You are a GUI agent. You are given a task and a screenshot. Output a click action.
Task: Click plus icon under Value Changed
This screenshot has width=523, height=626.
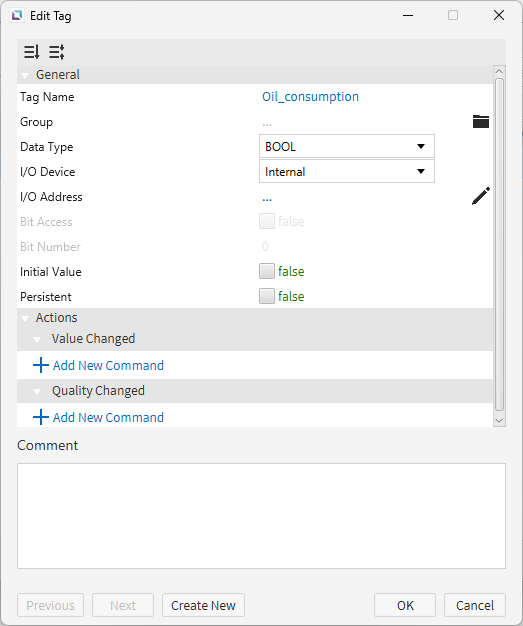41,365
